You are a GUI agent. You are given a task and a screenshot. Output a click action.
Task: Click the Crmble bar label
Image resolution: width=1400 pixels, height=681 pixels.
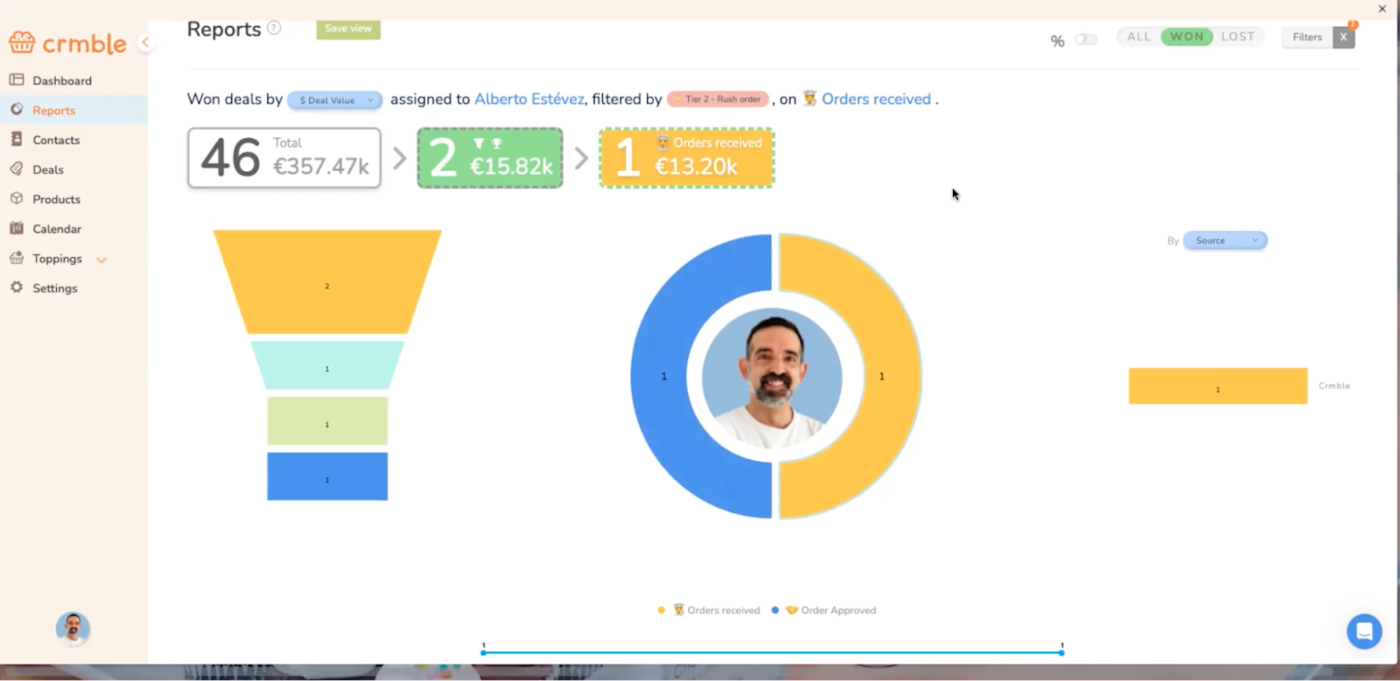1334,386
